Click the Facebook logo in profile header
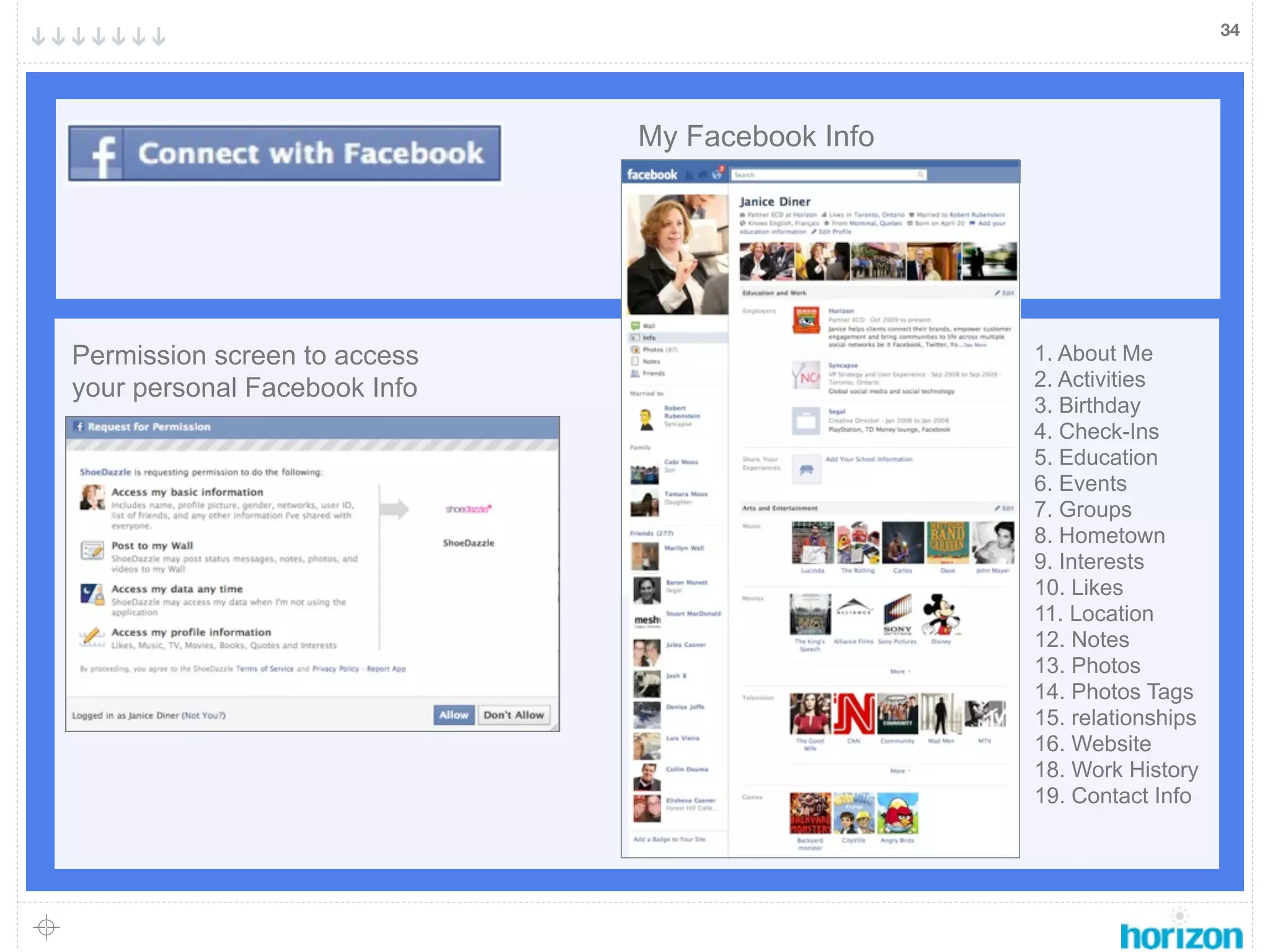Image resolution: width=1270 pixels, height=952 pixels. point(652,175)
